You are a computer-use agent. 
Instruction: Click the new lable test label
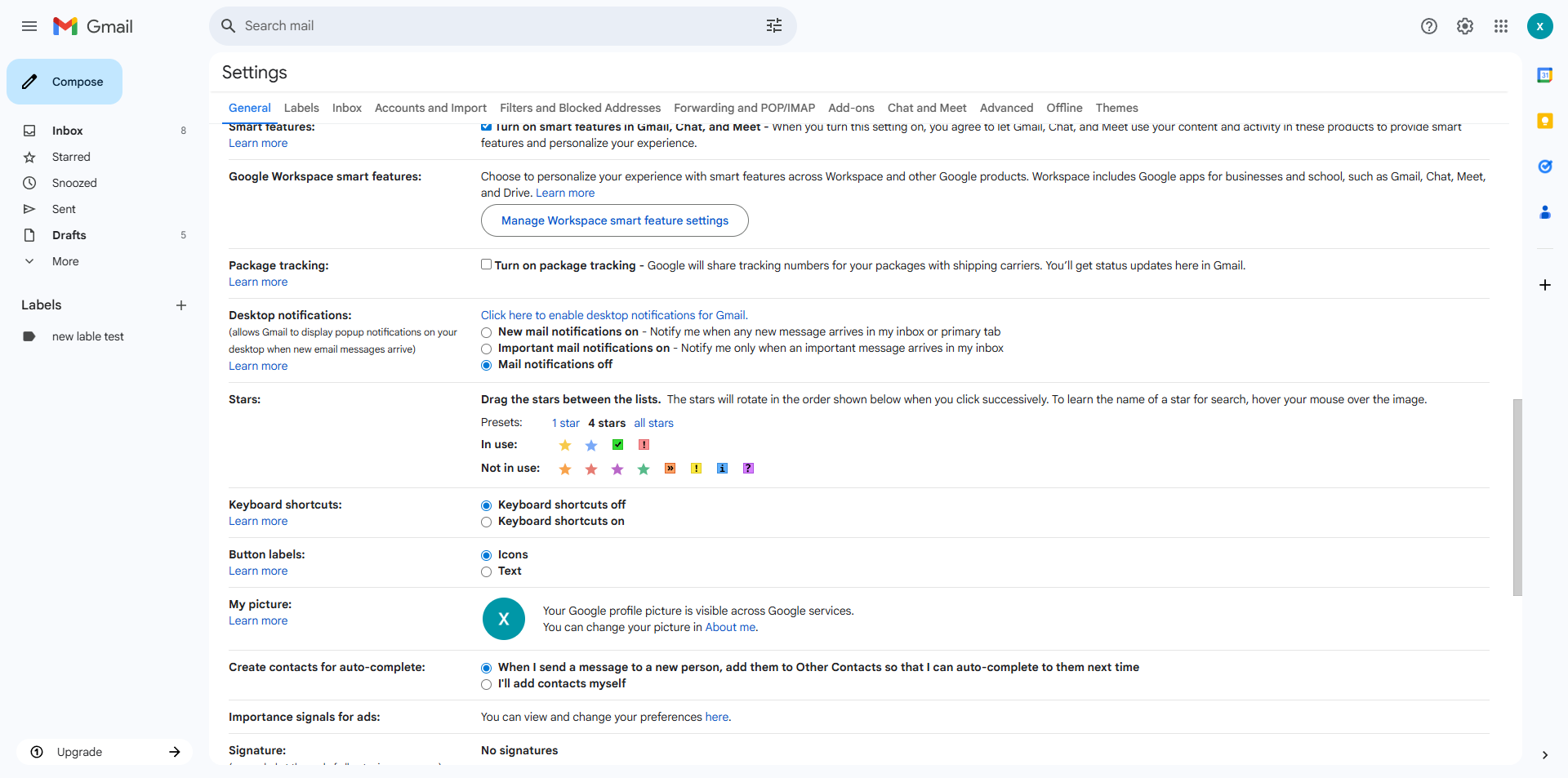88,336
